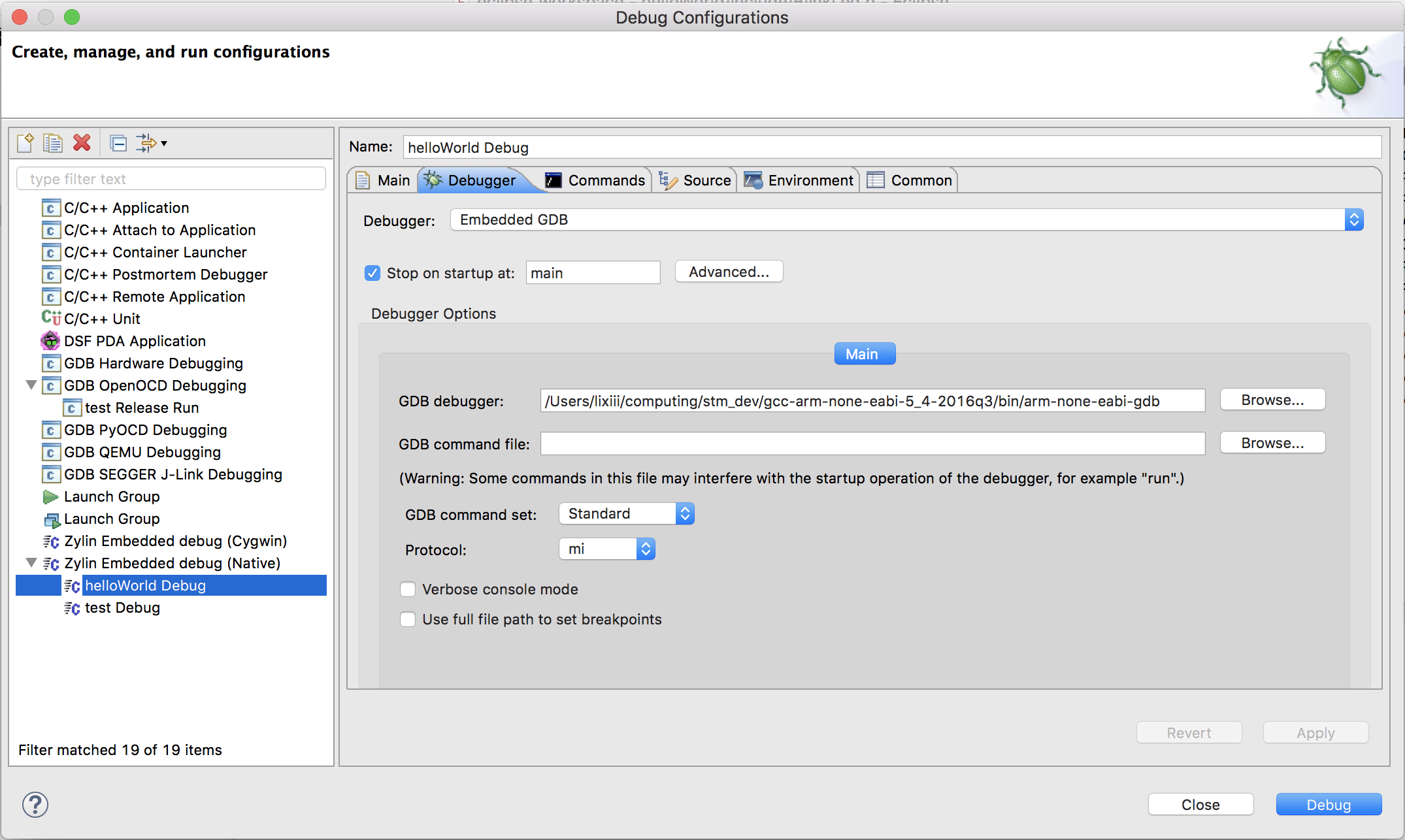This screenshot has height=840, width=1405.
Task: Enable Use full file path breakpoints checkbox
Action: [407, 619]
